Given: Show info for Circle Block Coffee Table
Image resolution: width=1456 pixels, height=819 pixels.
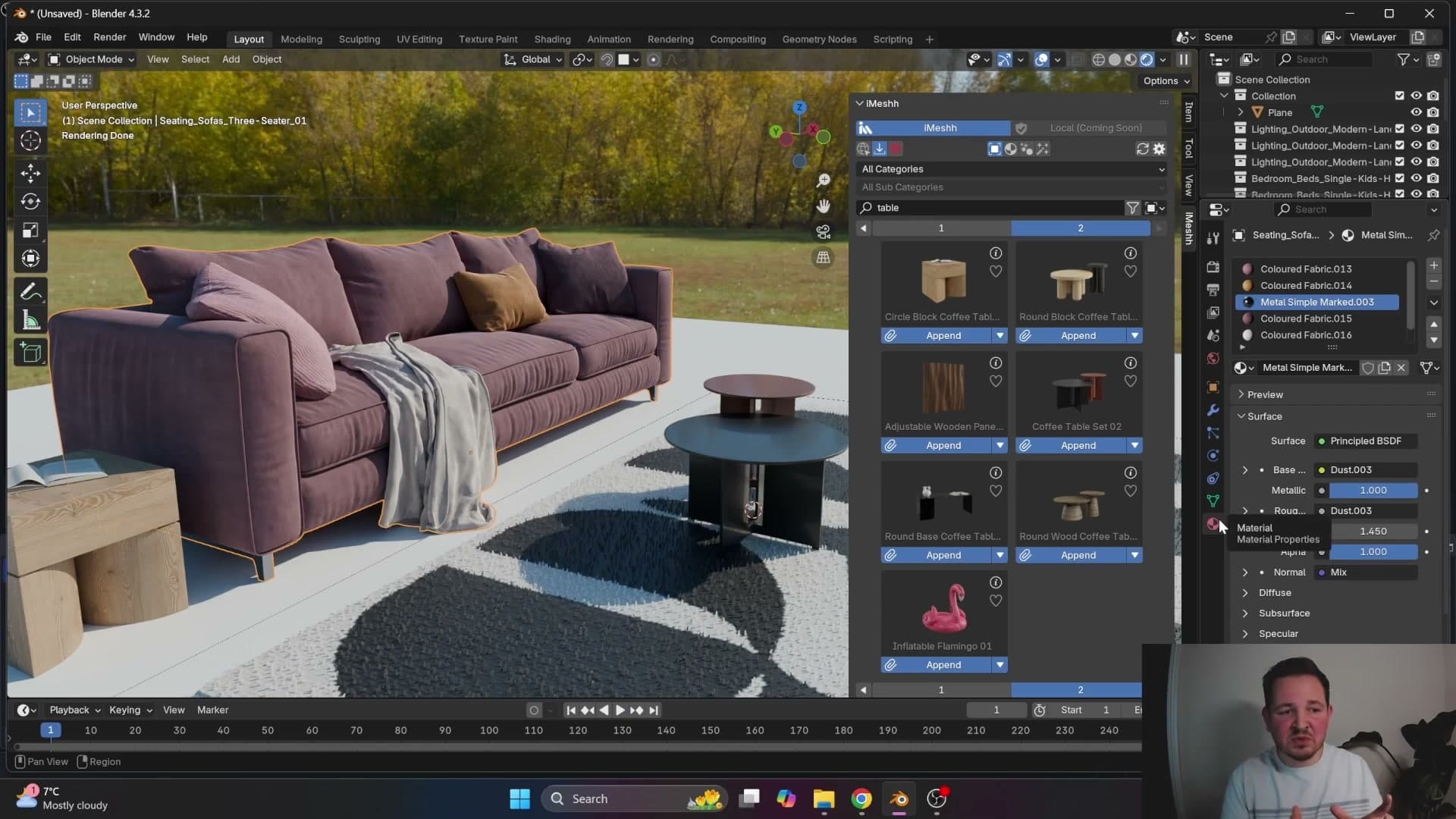Looking at the screenshot, I should point(996,253).
